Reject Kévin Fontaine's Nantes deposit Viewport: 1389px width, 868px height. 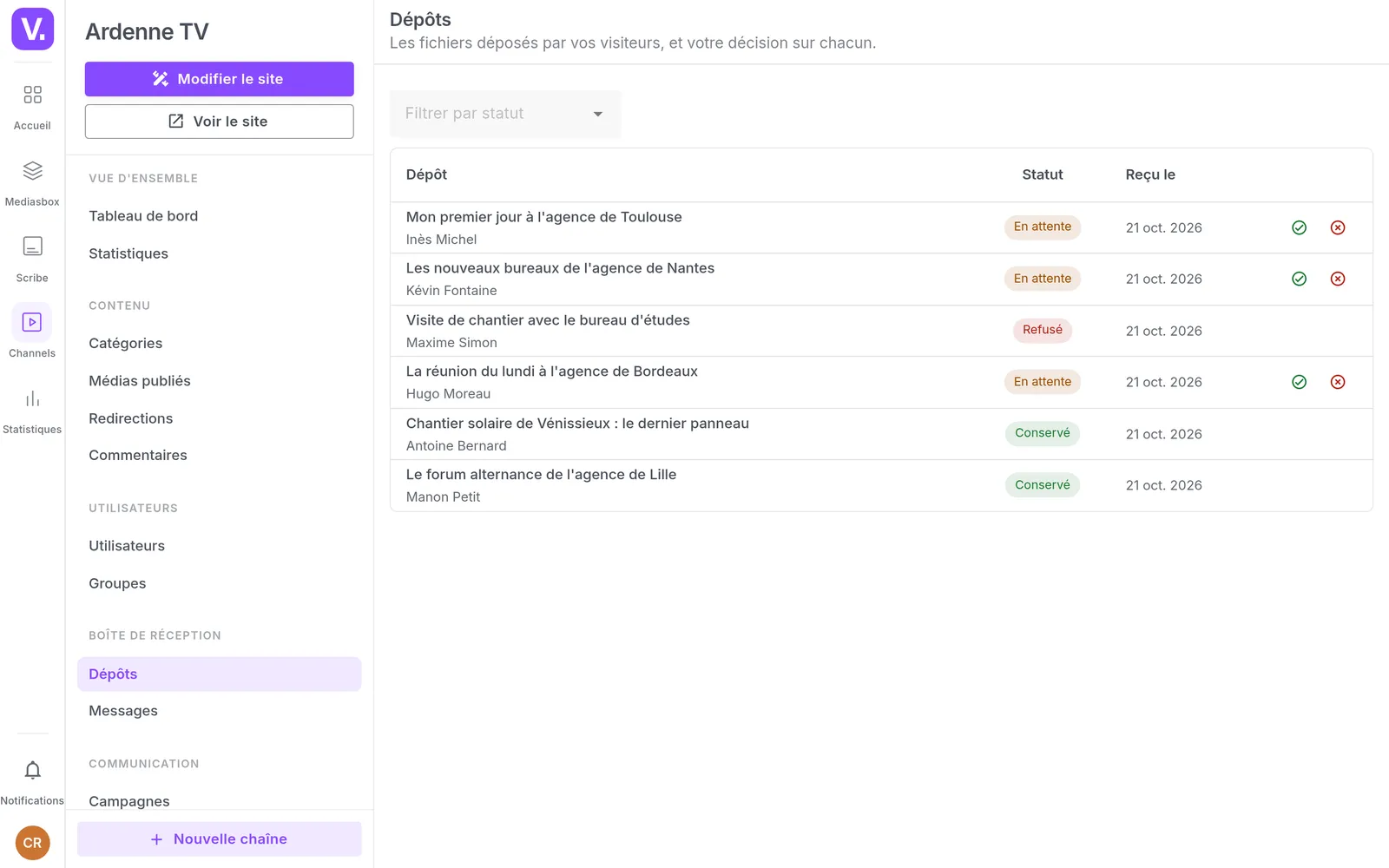[1338, 279]
